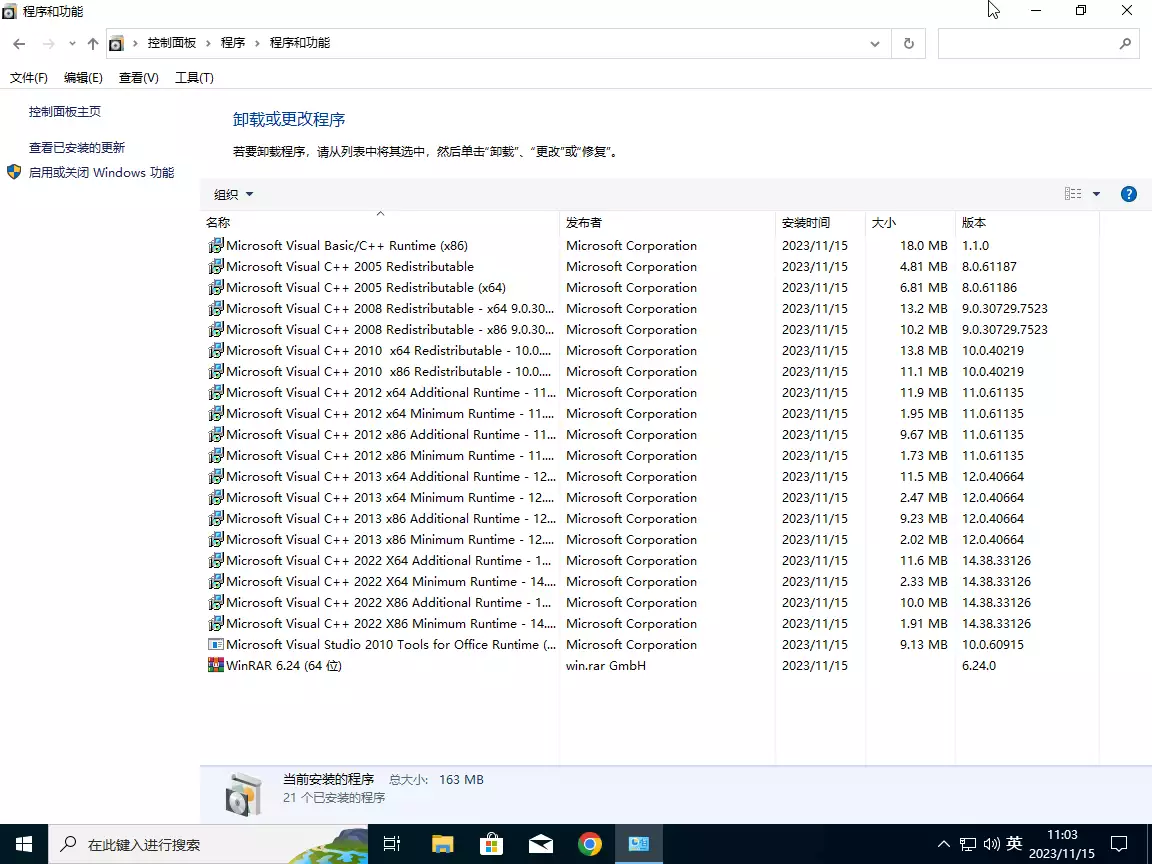
Task: Open the 组织 dropdown menu
Action: tap(232, 194)
